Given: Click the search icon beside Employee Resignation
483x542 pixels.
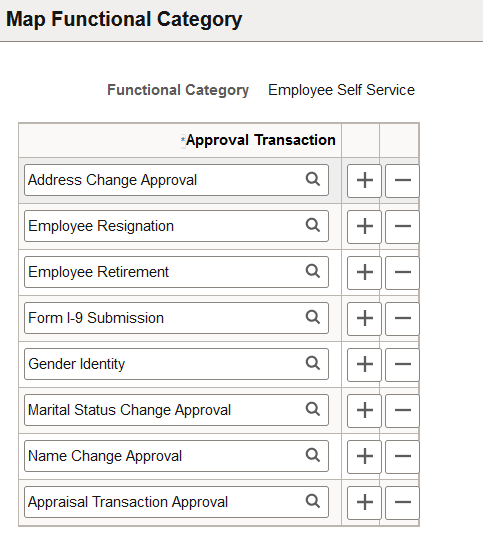Looking at the screenshot, I should click(x=313, y=226).
